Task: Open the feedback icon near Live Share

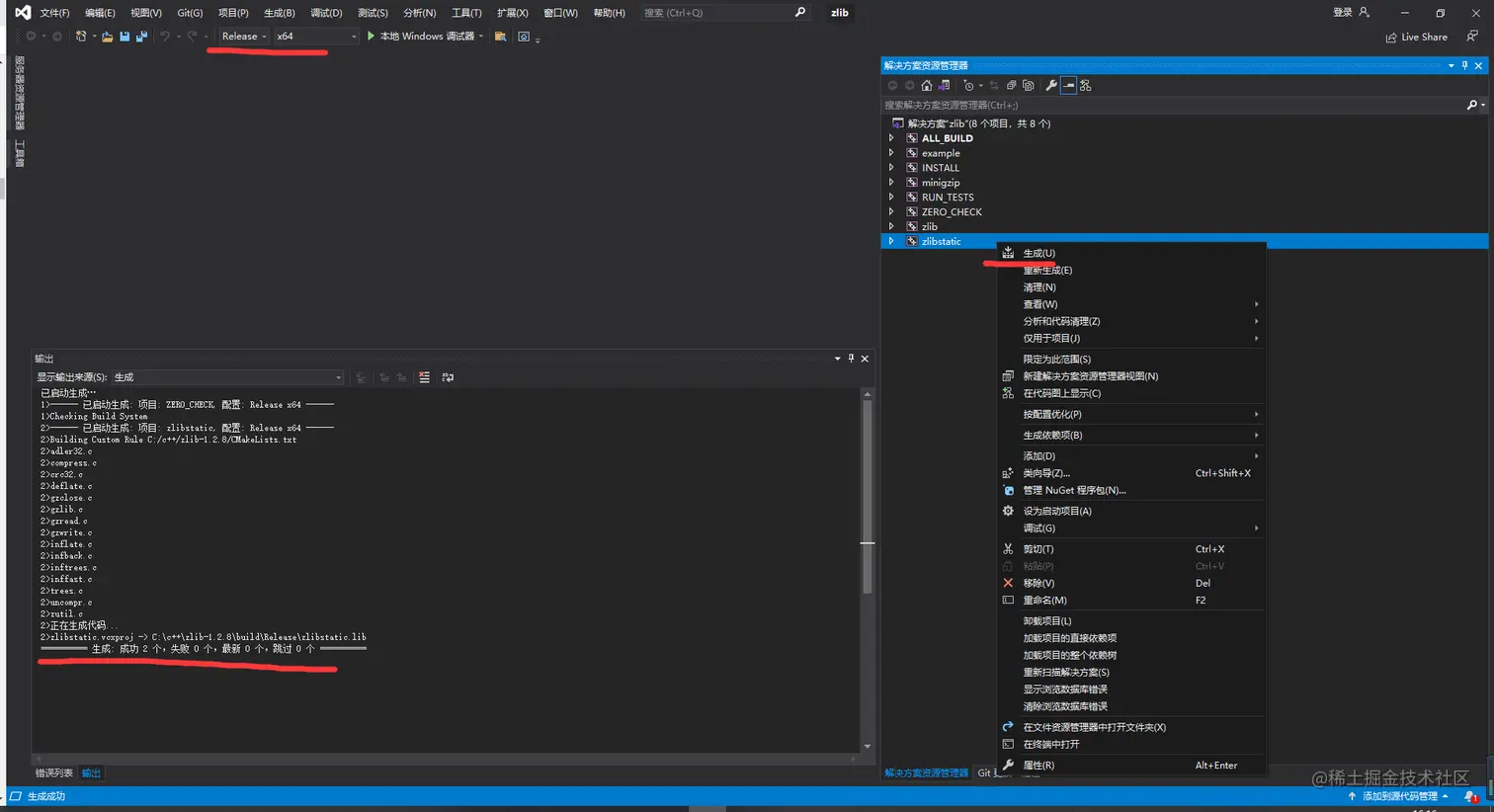Action: click(x=1472, y=37)
